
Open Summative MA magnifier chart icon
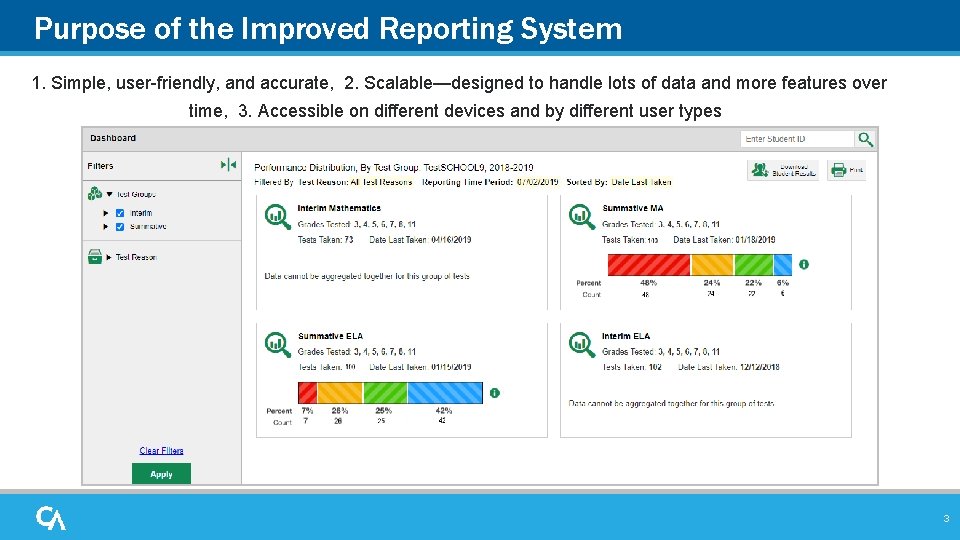(582, 217)
